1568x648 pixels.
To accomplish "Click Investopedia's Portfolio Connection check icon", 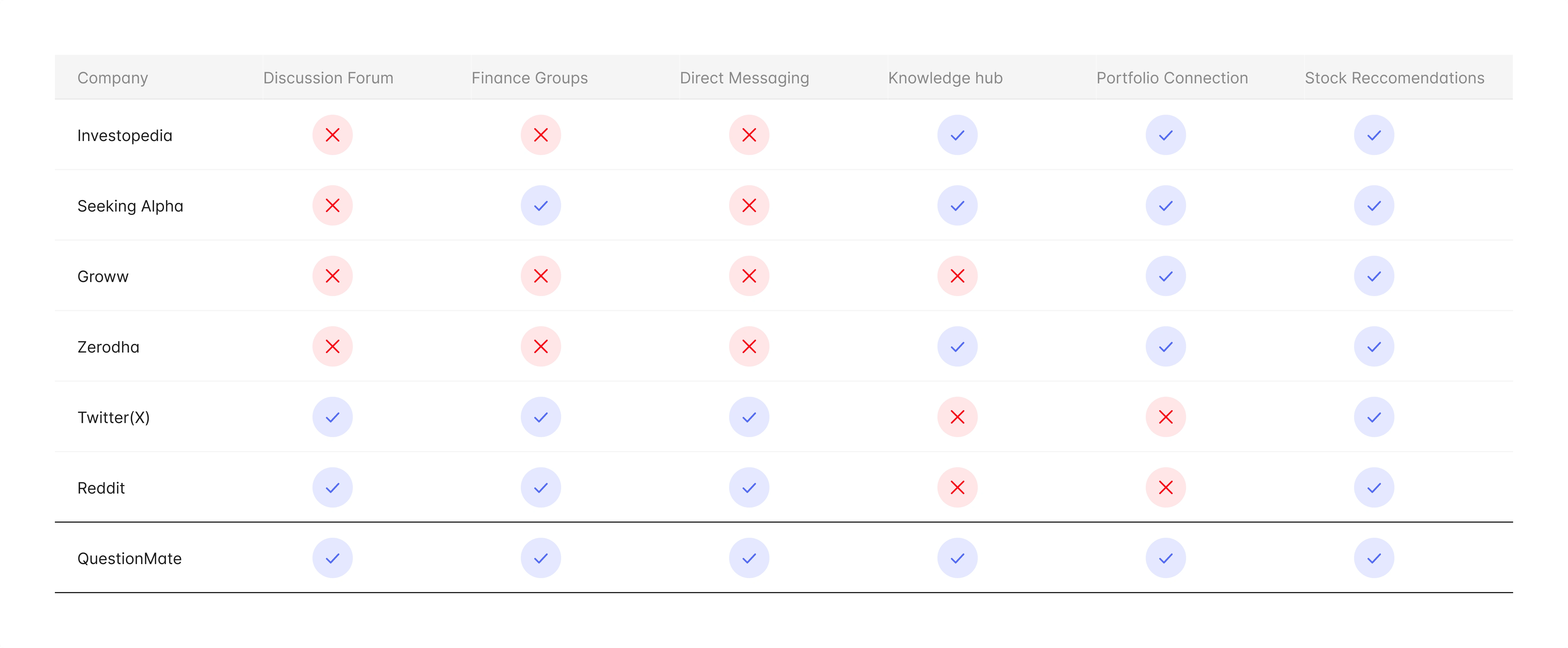I will pos(1166,135).
